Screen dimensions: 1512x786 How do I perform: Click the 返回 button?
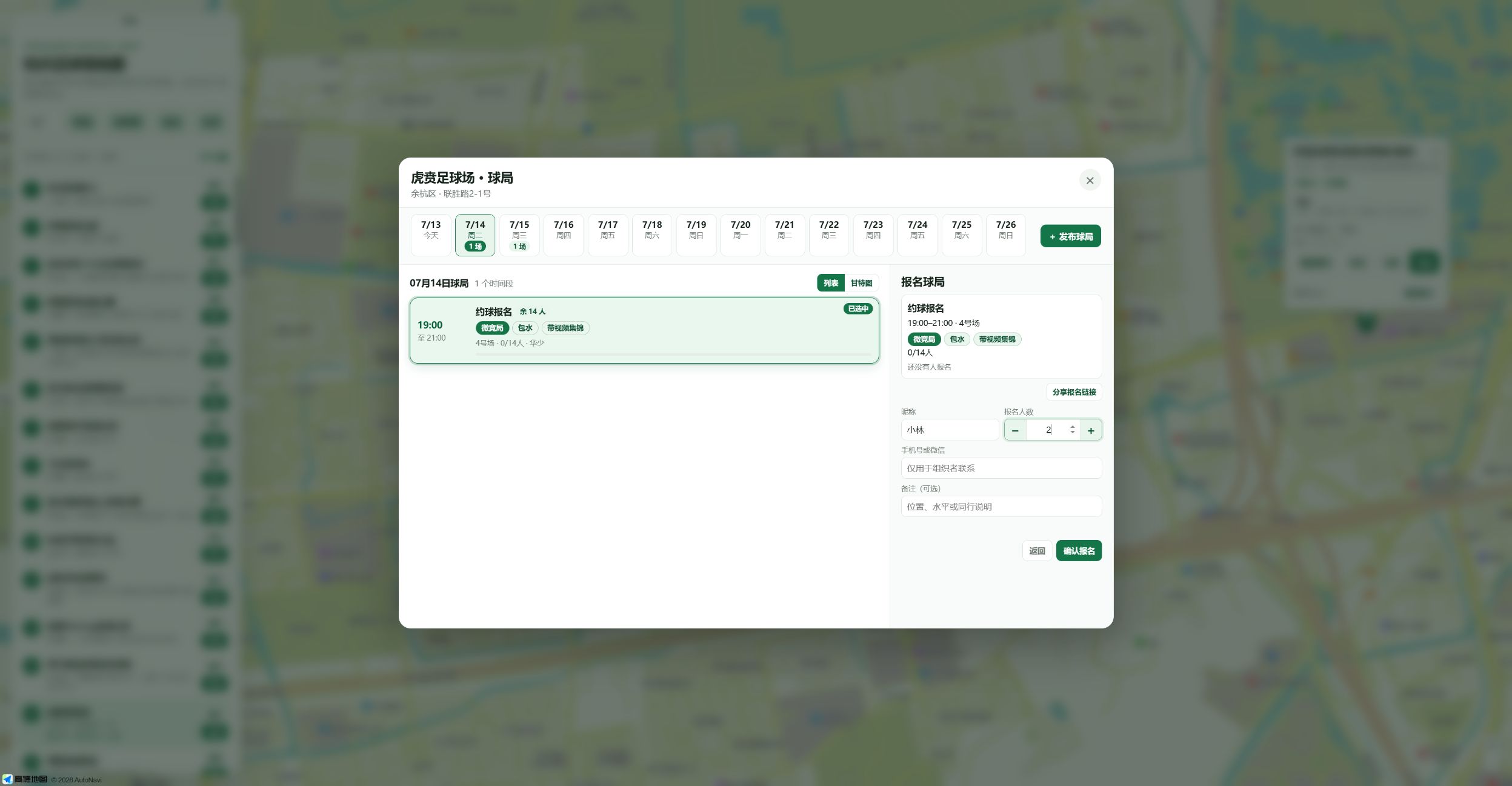pos(1037,551)
